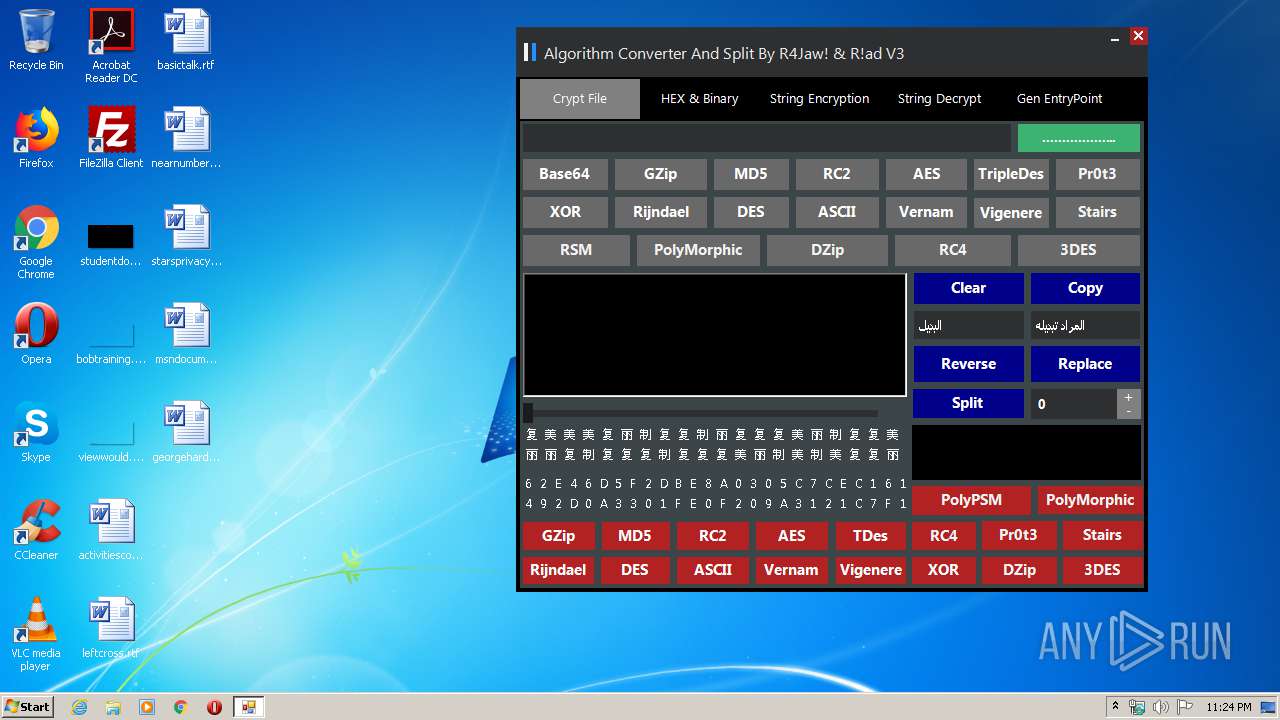Open Internet Explorer in taskbar

[x=79, y=707]
